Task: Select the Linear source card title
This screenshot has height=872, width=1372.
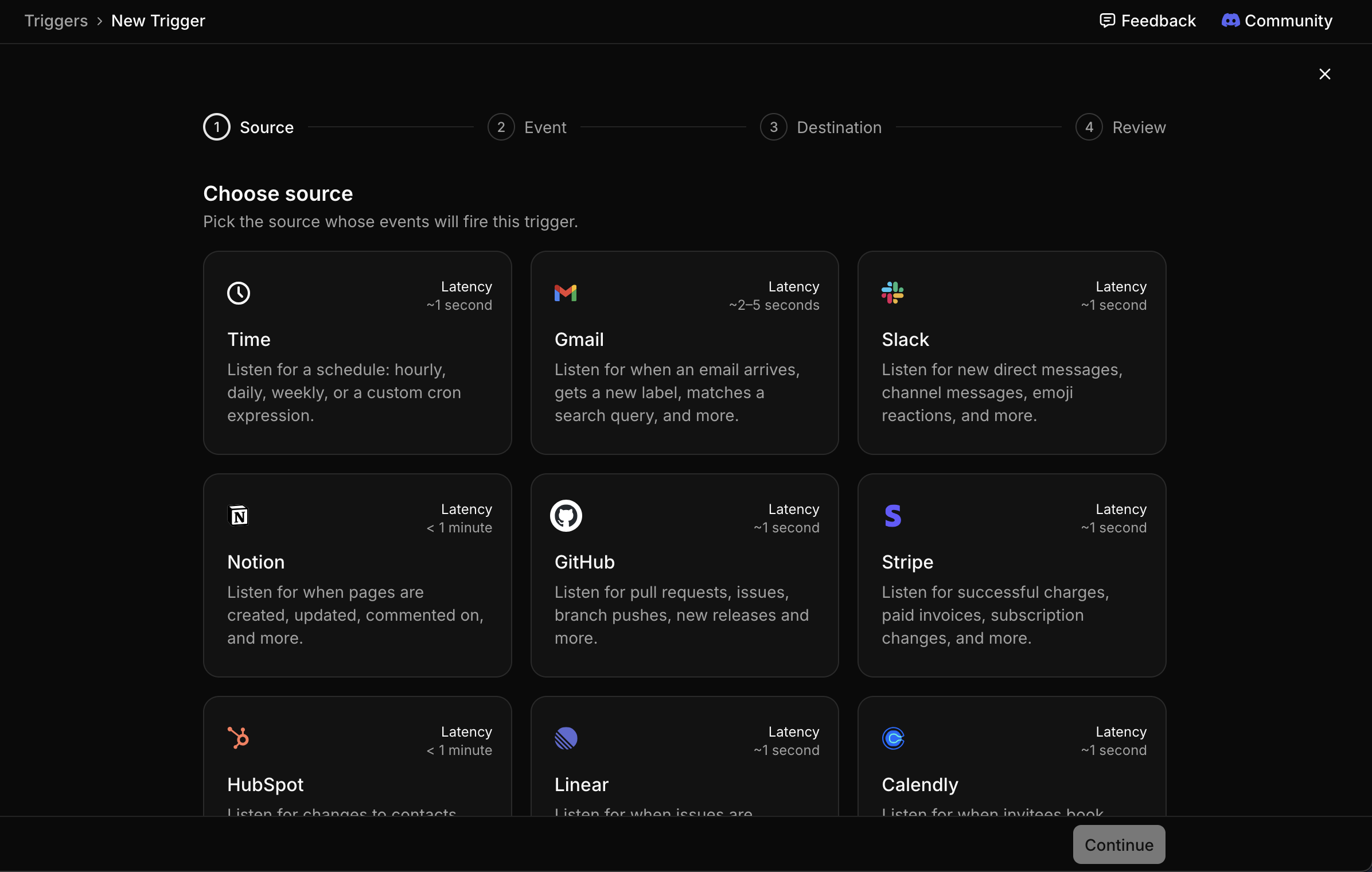Action: point(581,785)
